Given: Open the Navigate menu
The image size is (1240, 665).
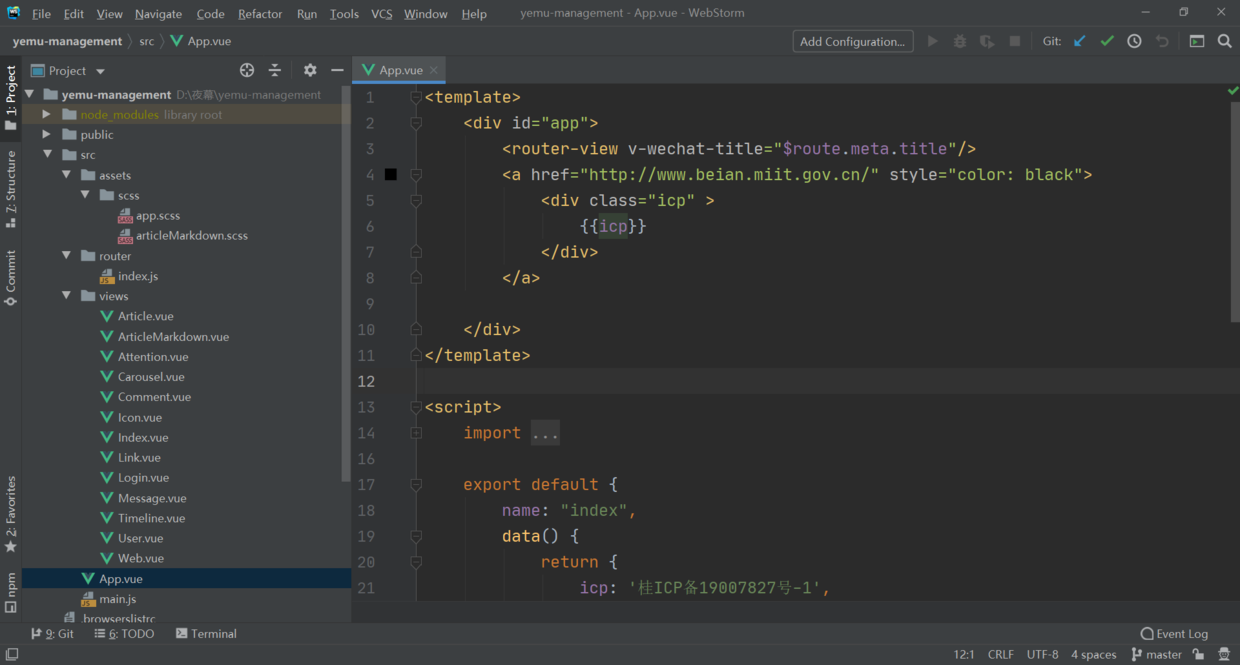Looking at the screenshot, I should tap(158, 14).
